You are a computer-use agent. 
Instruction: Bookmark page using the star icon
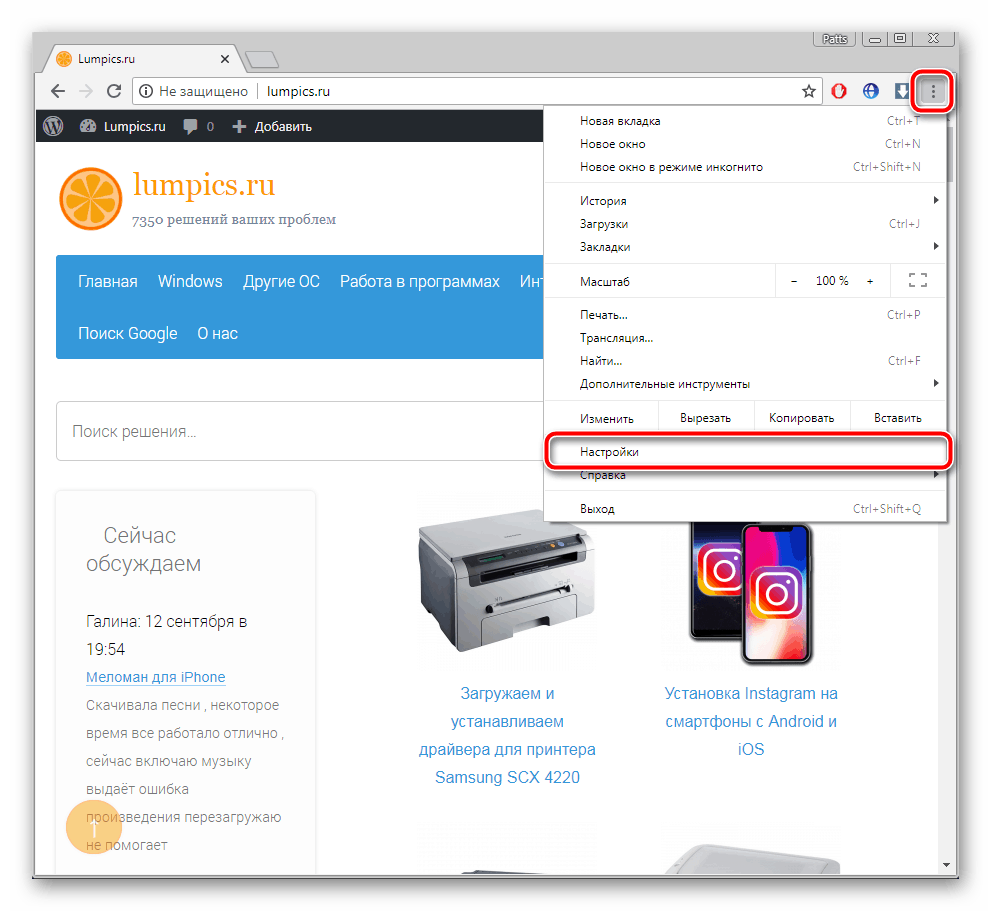pos(809,91)
